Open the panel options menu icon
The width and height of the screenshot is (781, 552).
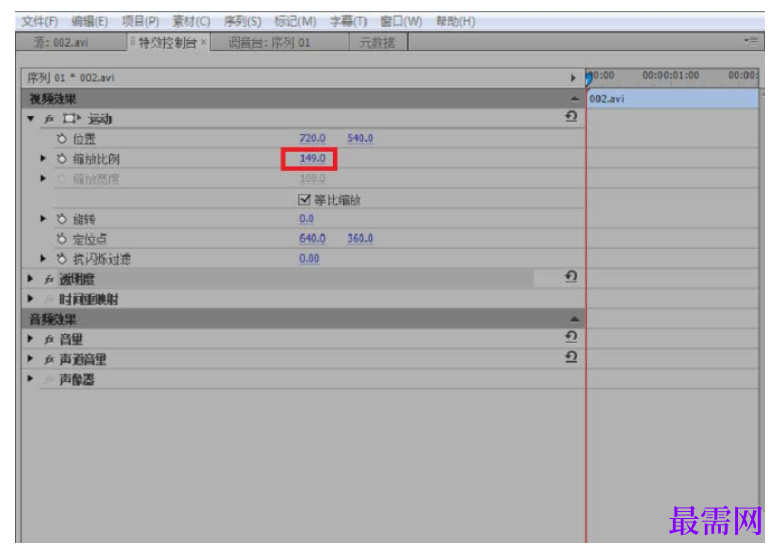pos(751,40)
